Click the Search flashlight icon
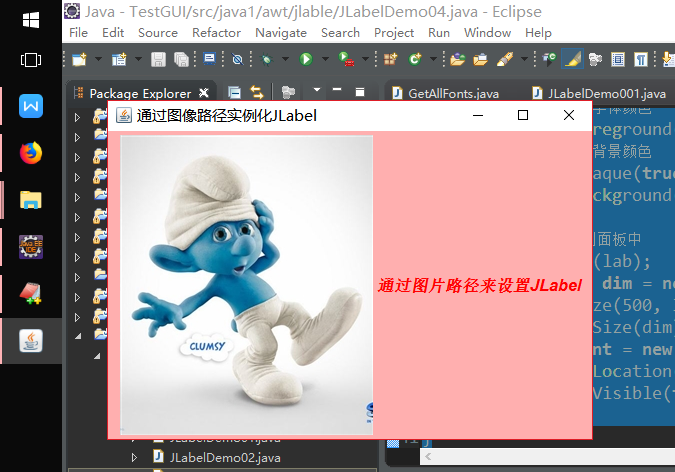The height and width of the screenshot is (472, 675). (x=505, y=59)
